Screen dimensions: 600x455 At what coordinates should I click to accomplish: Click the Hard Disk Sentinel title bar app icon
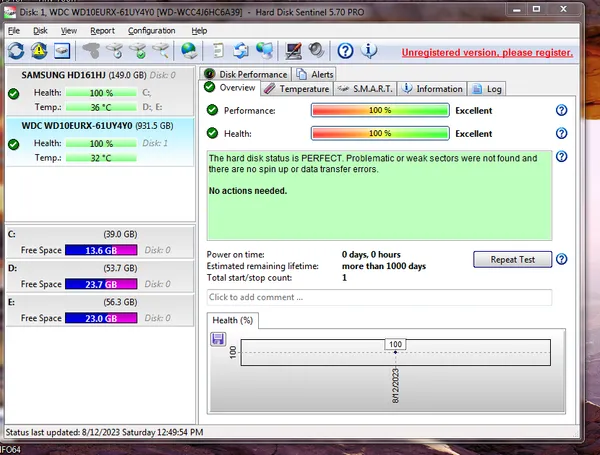click(x=10, y=12)
